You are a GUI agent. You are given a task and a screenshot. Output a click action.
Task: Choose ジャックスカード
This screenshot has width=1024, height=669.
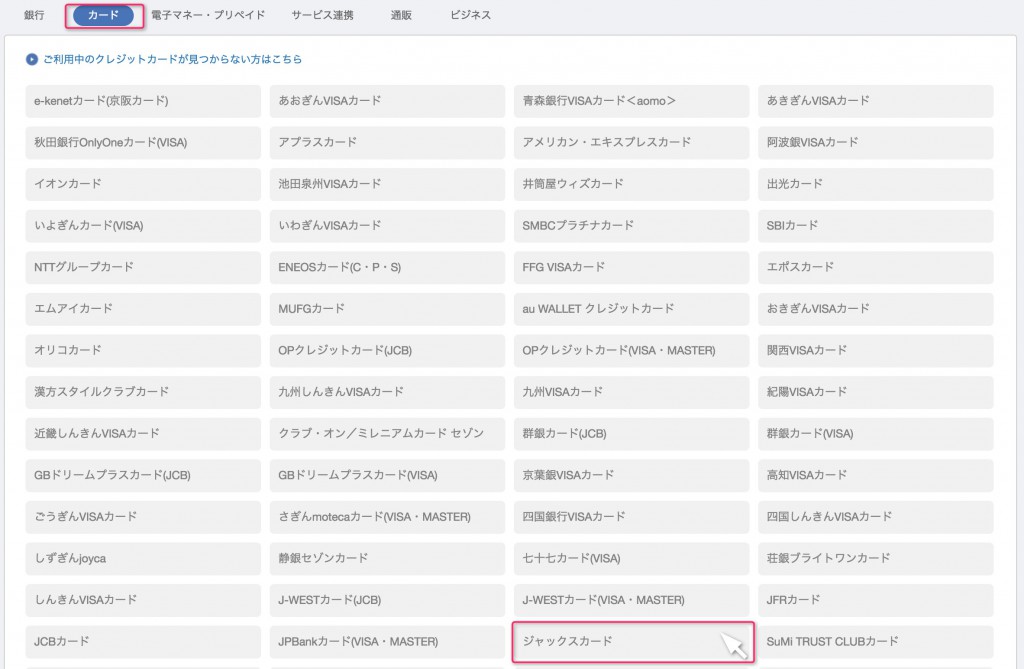[632, 642]
